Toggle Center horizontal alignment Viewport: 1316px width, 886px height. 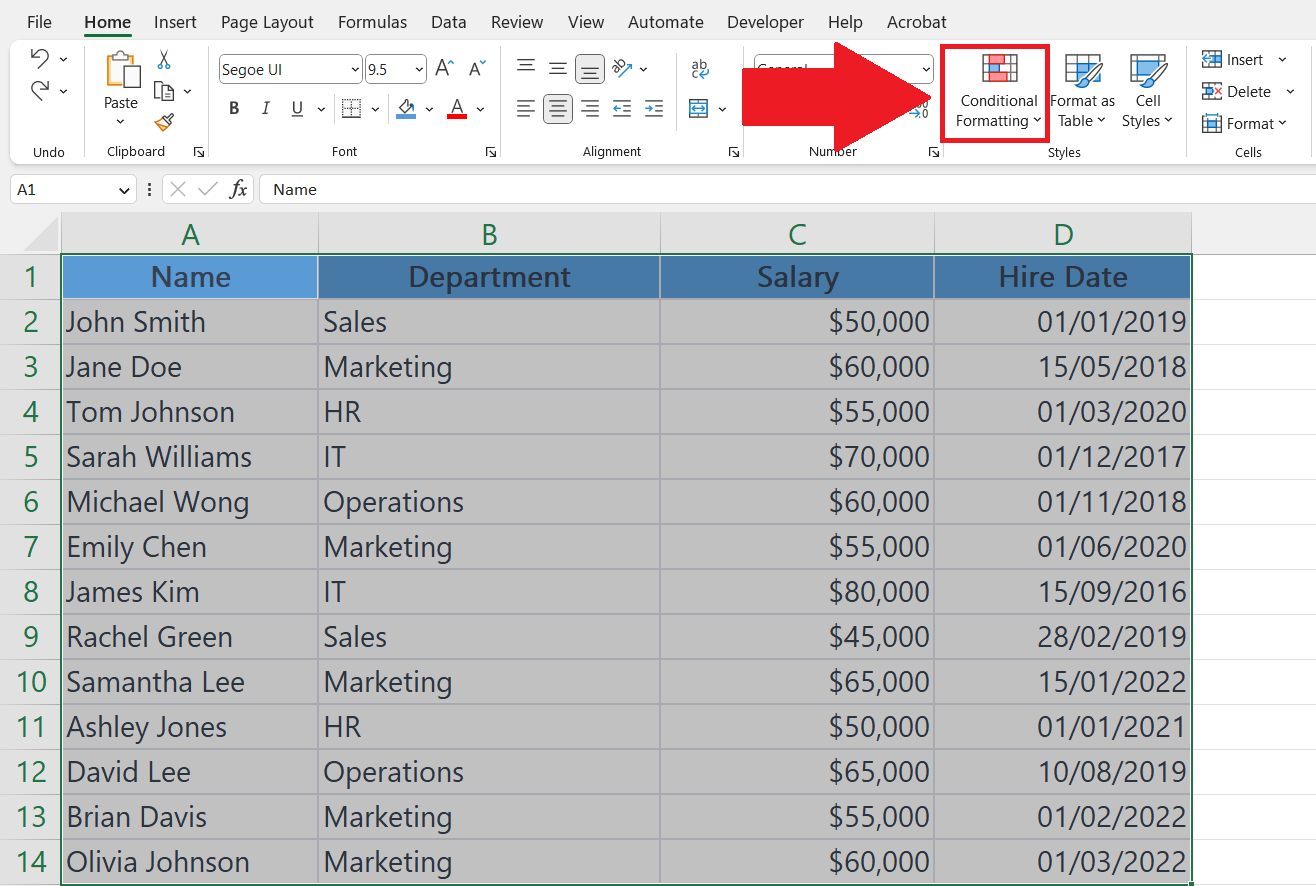558,108
